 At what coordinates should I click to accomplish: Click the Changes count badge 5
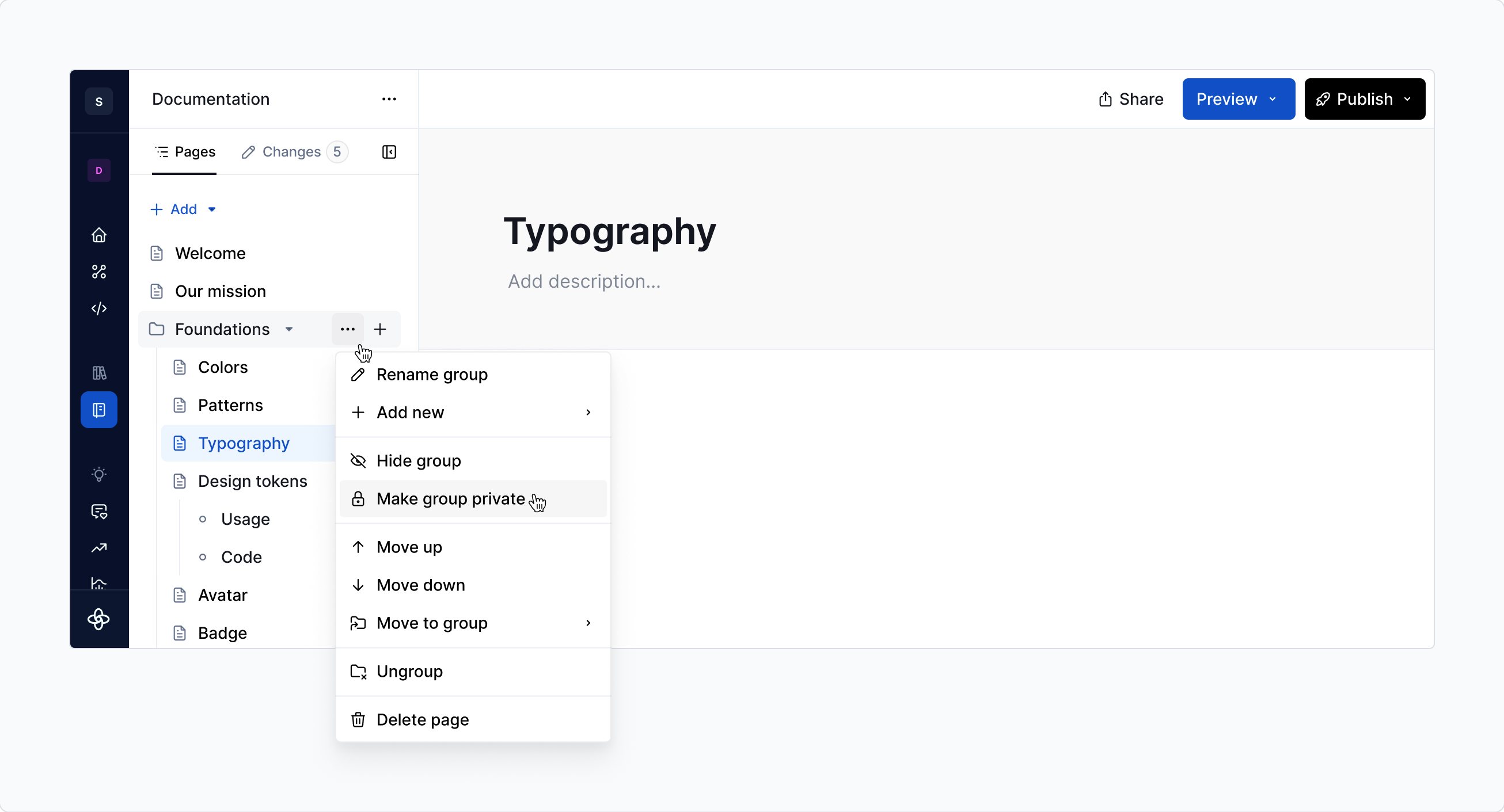(337, 152)
